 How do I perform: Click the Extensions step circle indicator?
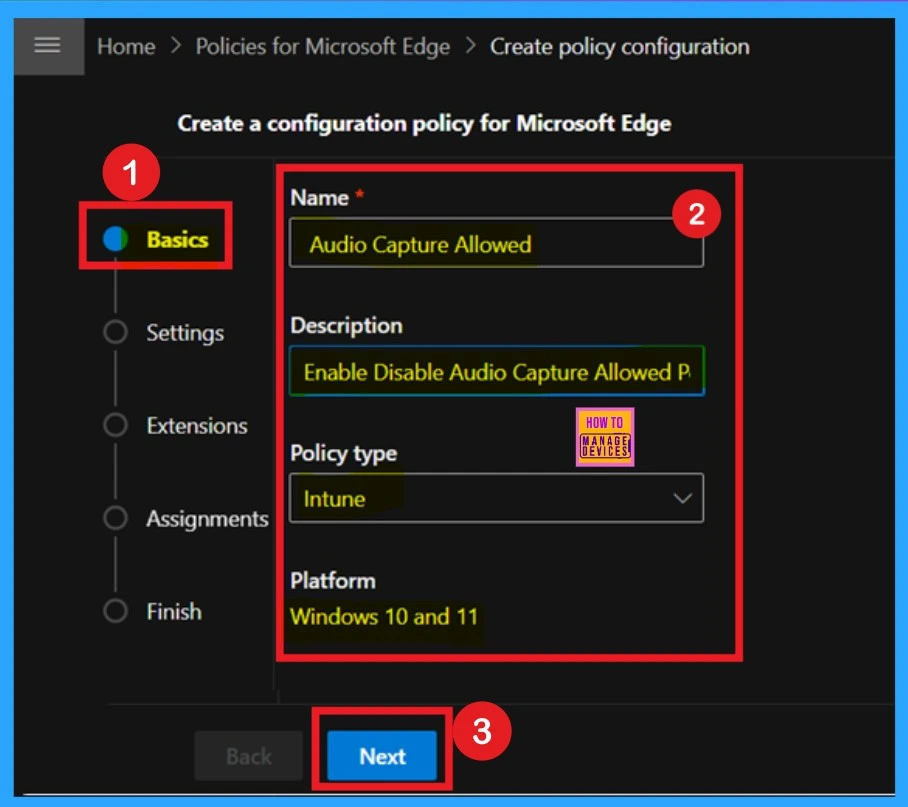[115, 425]
